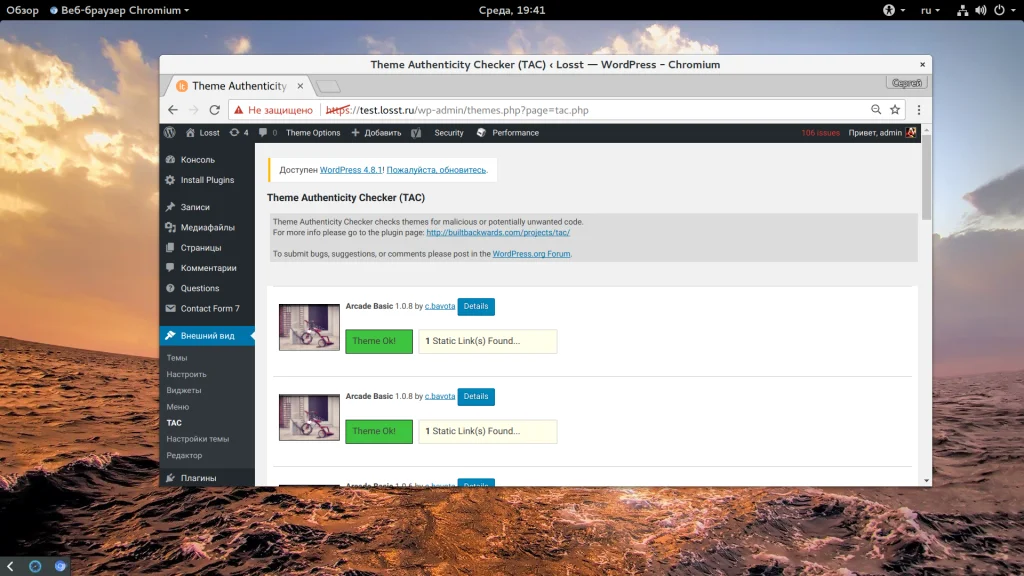Click the Yoast SEO icon in admin bar

click(416, 133)
